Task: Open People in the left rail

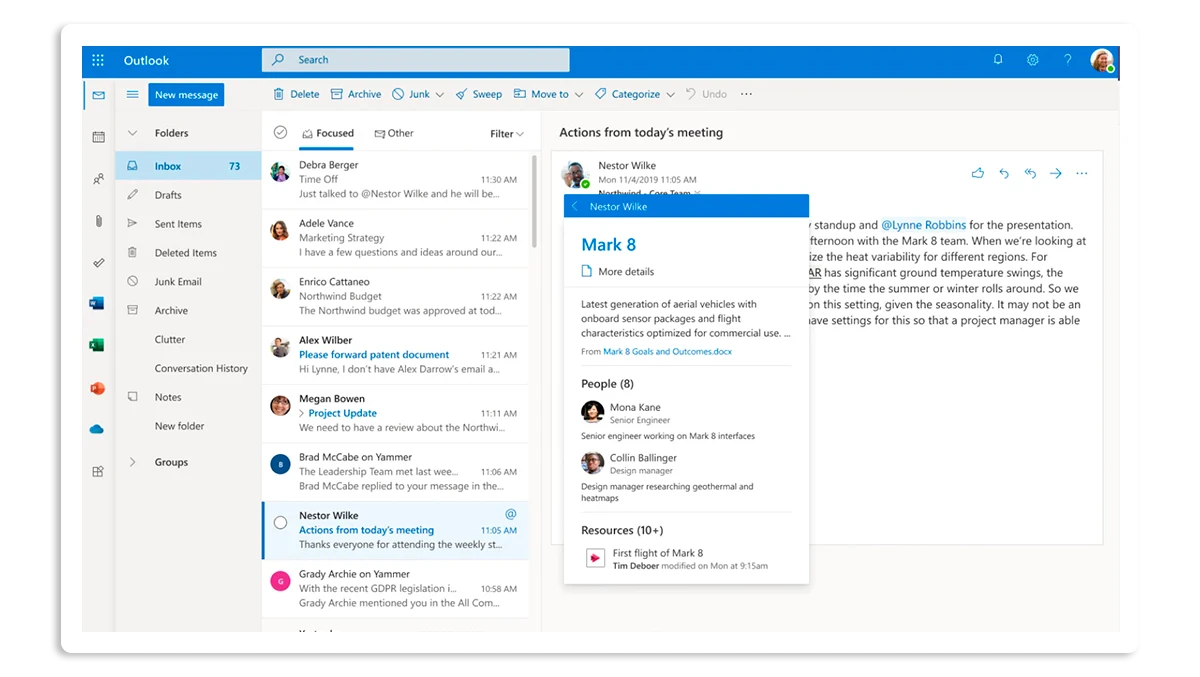Action: 98,179
